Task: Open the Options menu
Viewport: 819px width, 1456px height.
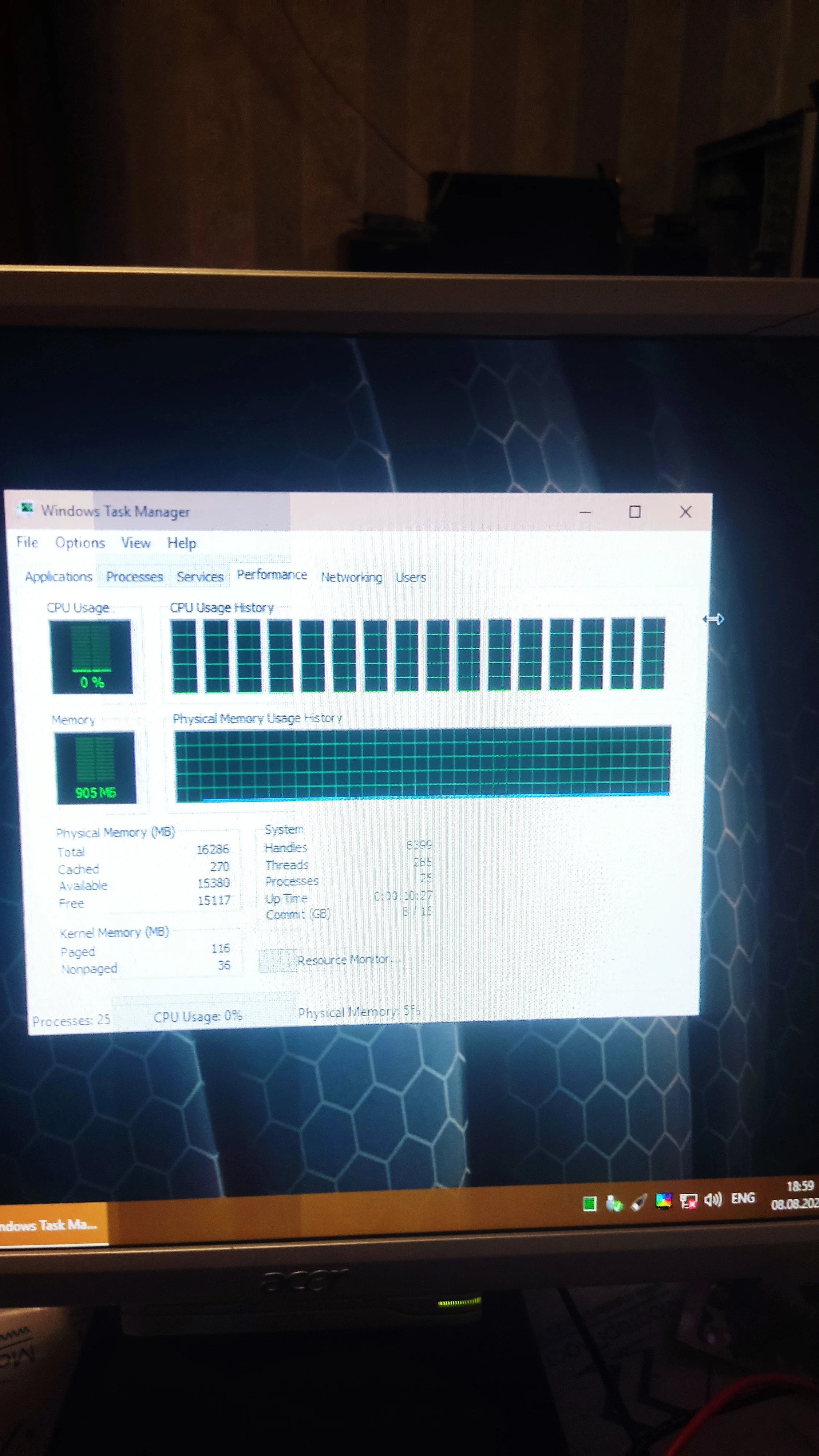Action: coord(80,543)
